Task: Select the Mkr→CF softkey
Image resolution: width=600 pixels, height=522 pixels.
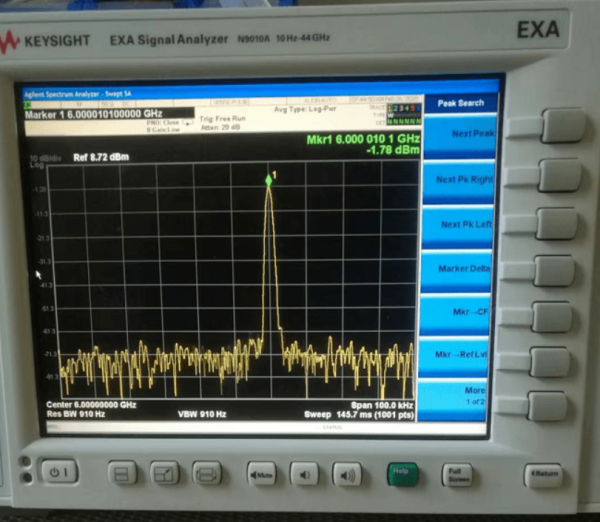Action: pos(460,314)
